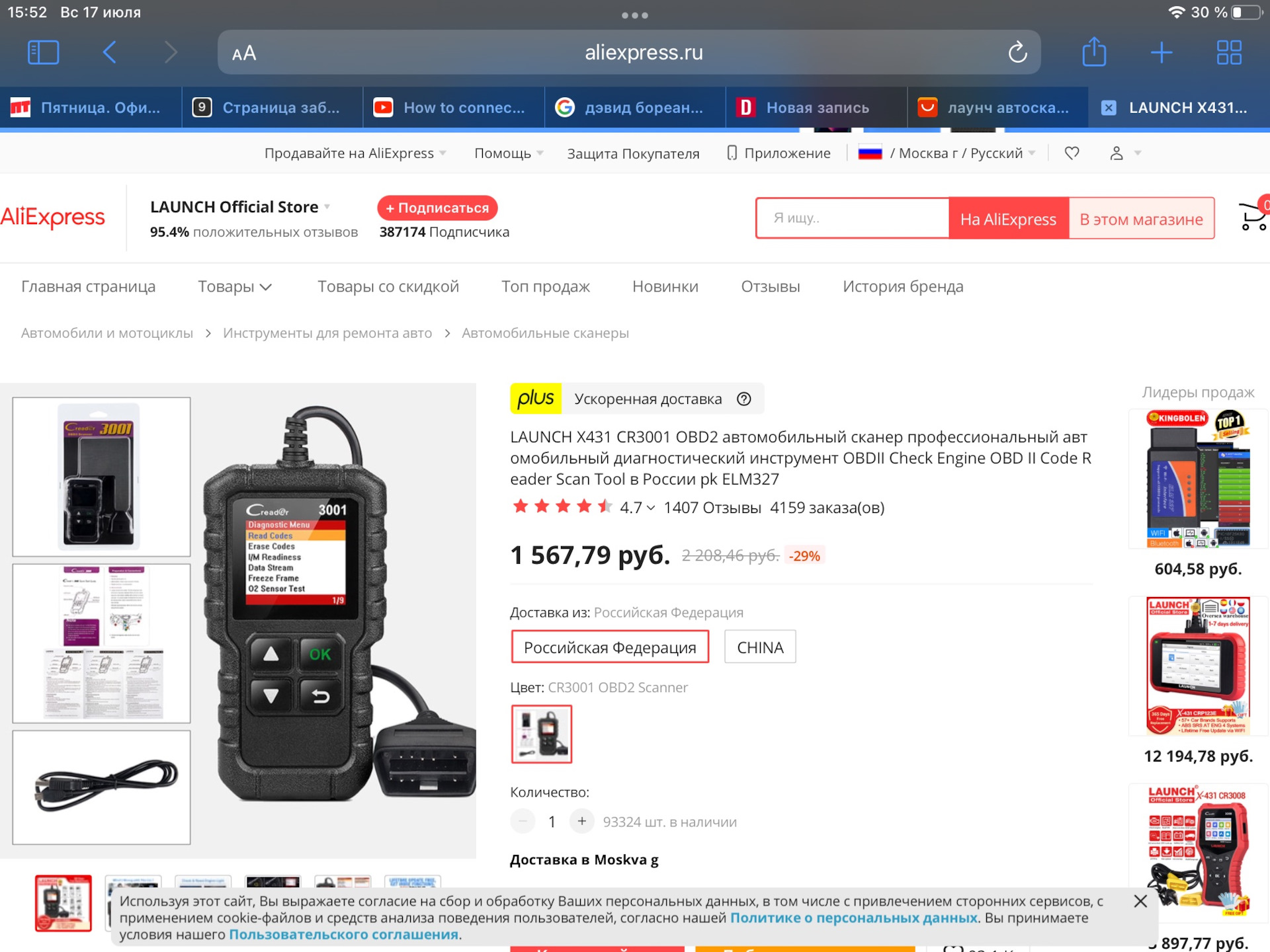Screen dimensions: 1270x952
Task: Switch to Пятница. Офи... tab
Action: click(x=91, y=108)
